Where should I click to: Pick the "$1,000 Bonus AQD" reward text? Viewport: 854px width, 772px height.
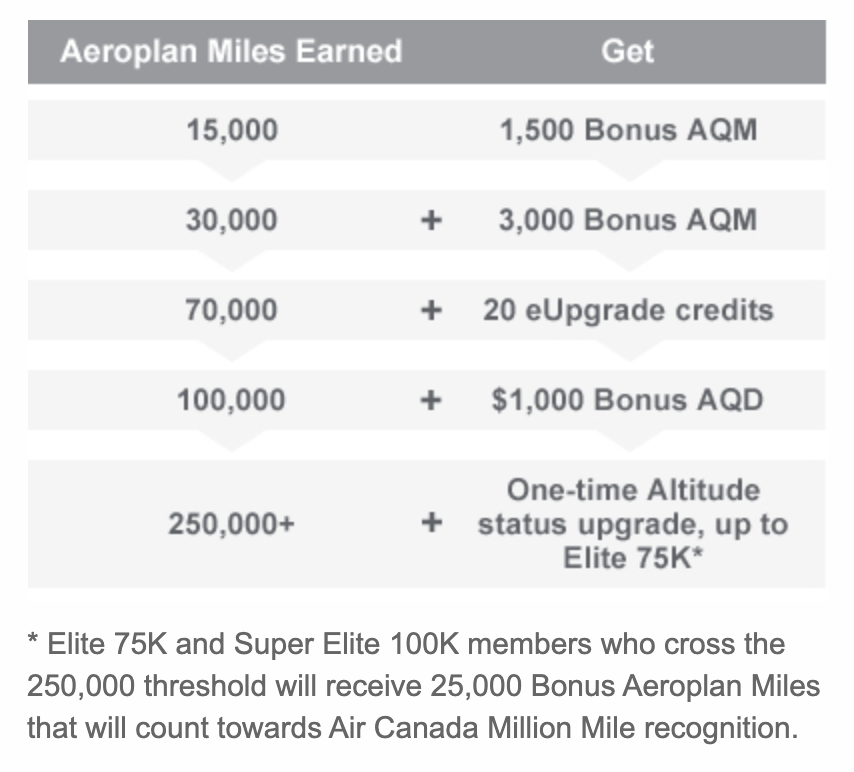tap(627, 400)
